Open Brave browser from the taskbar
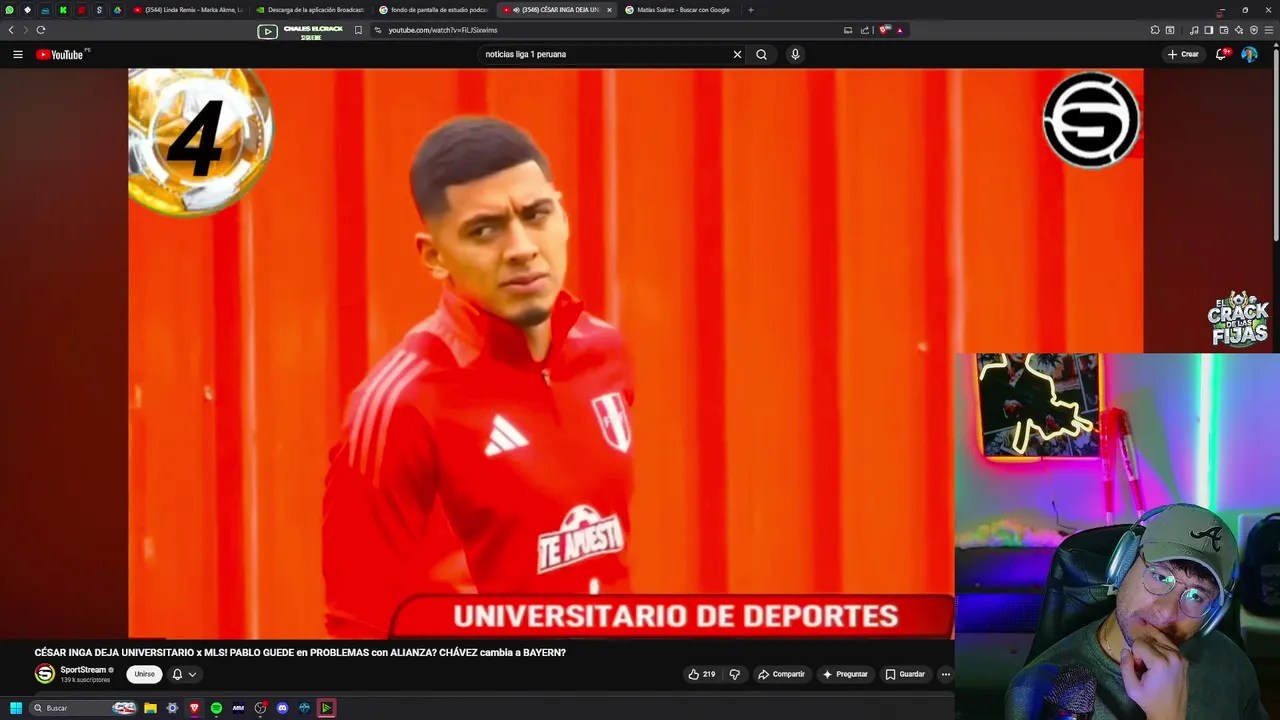 click(194, 708)
